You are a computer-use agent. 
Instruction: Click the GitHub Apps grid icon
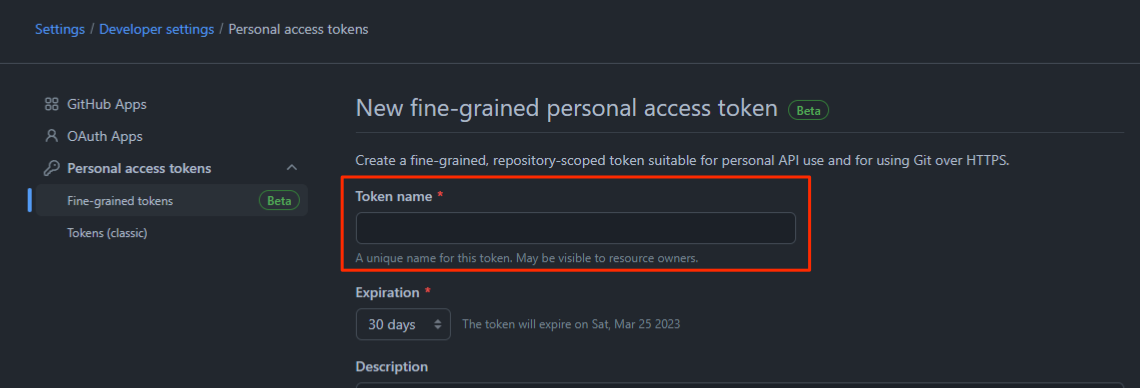pos(51,105)
